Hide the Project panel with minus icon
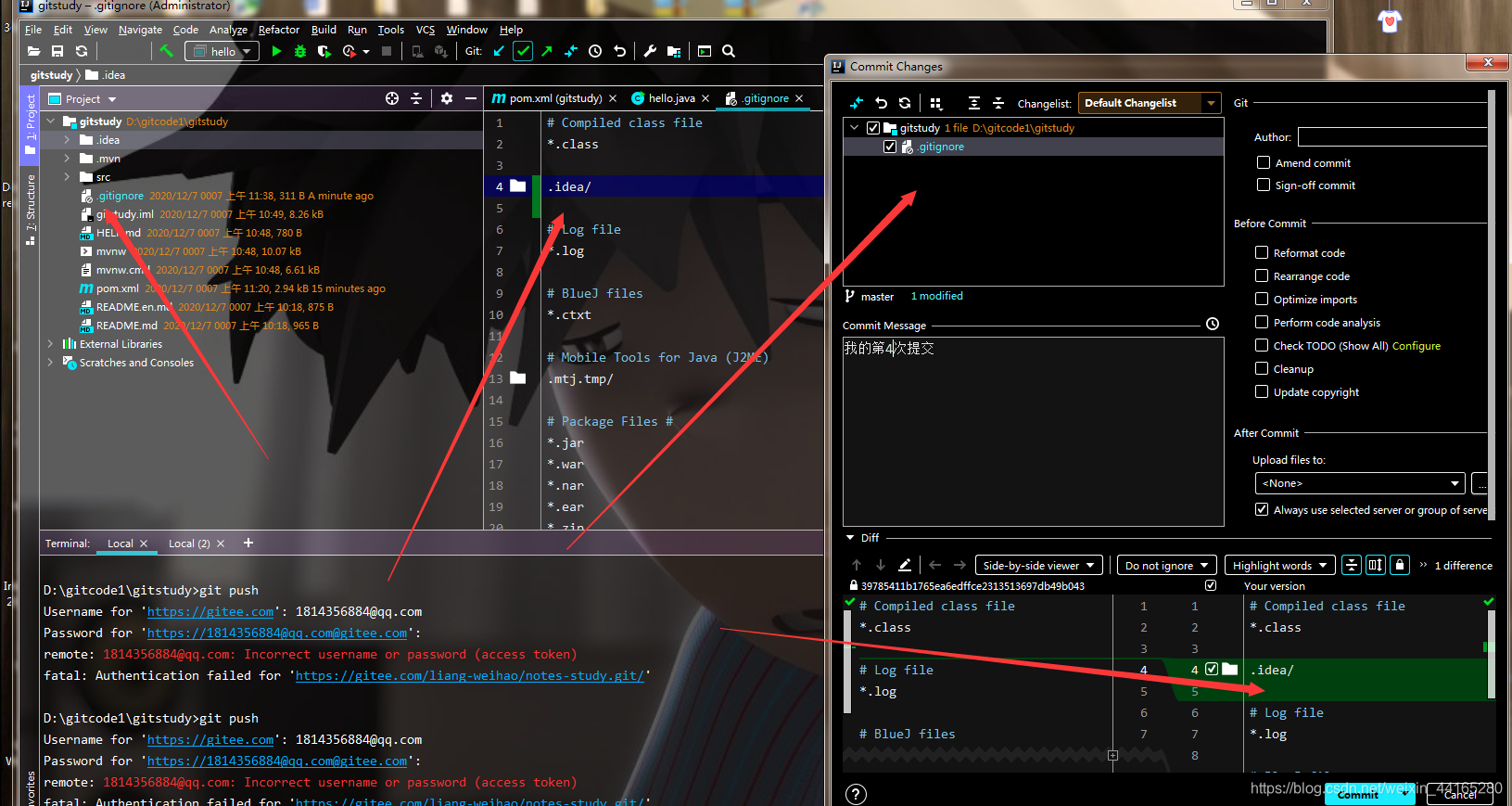This screenshot has width=1512, height=806. [471, 98]
